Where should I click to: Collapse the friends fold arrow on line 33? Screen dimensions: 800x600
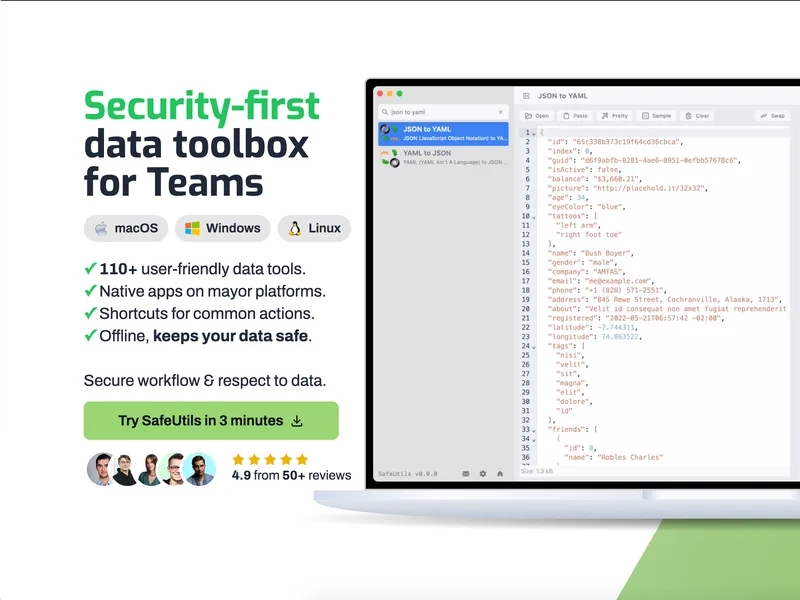click(534, 430)
